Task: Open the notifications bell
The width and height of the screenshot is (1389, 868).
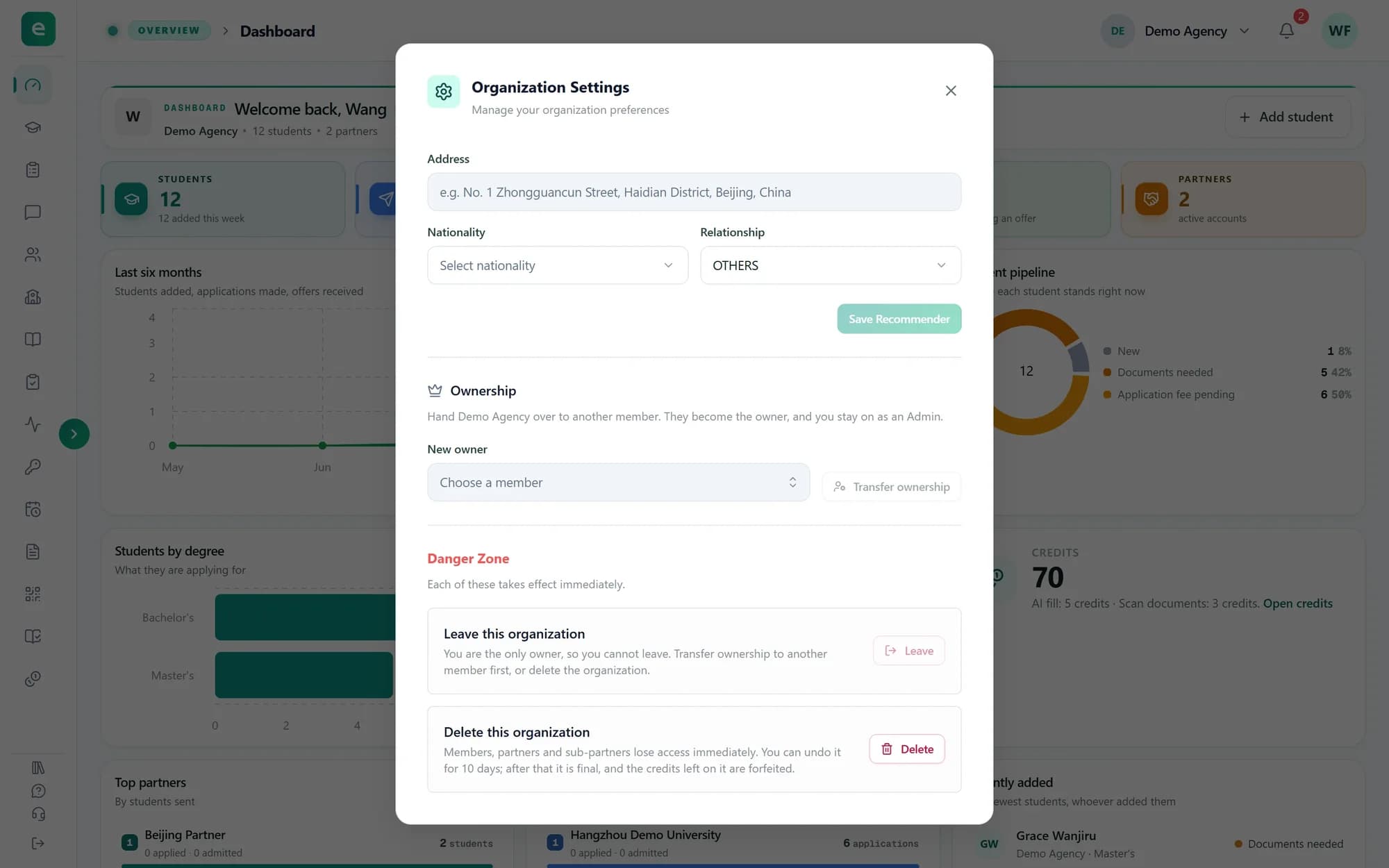Action: (x=1286, y=31)
